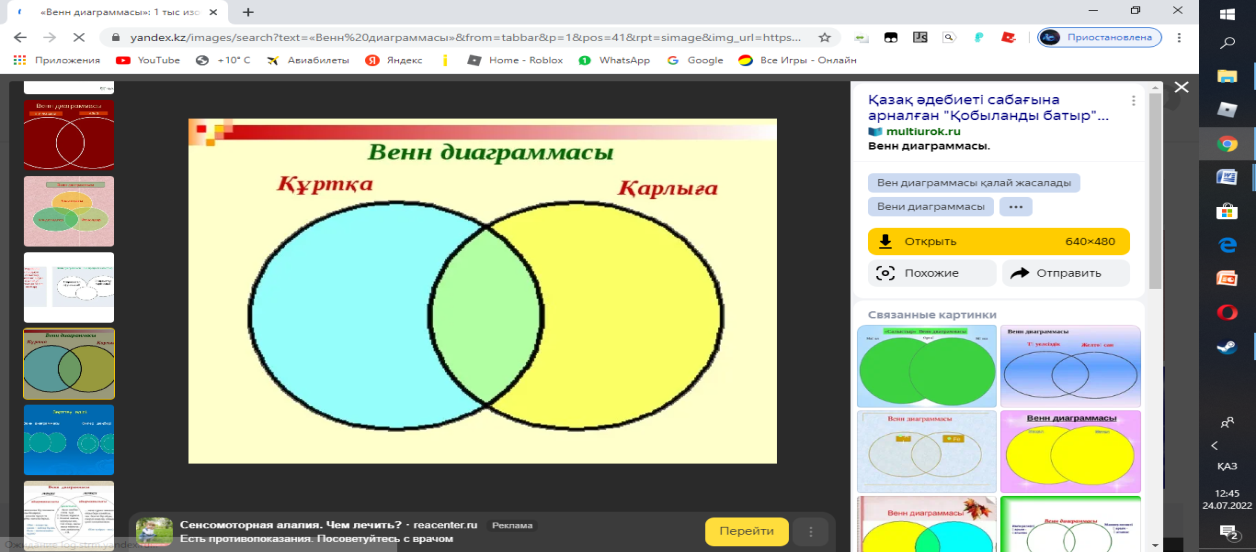Open the light-blue Venn related image
Image resolution: width=1256 pixels, height=552 pixels.
pyautogui.click(x=927, y=451)
